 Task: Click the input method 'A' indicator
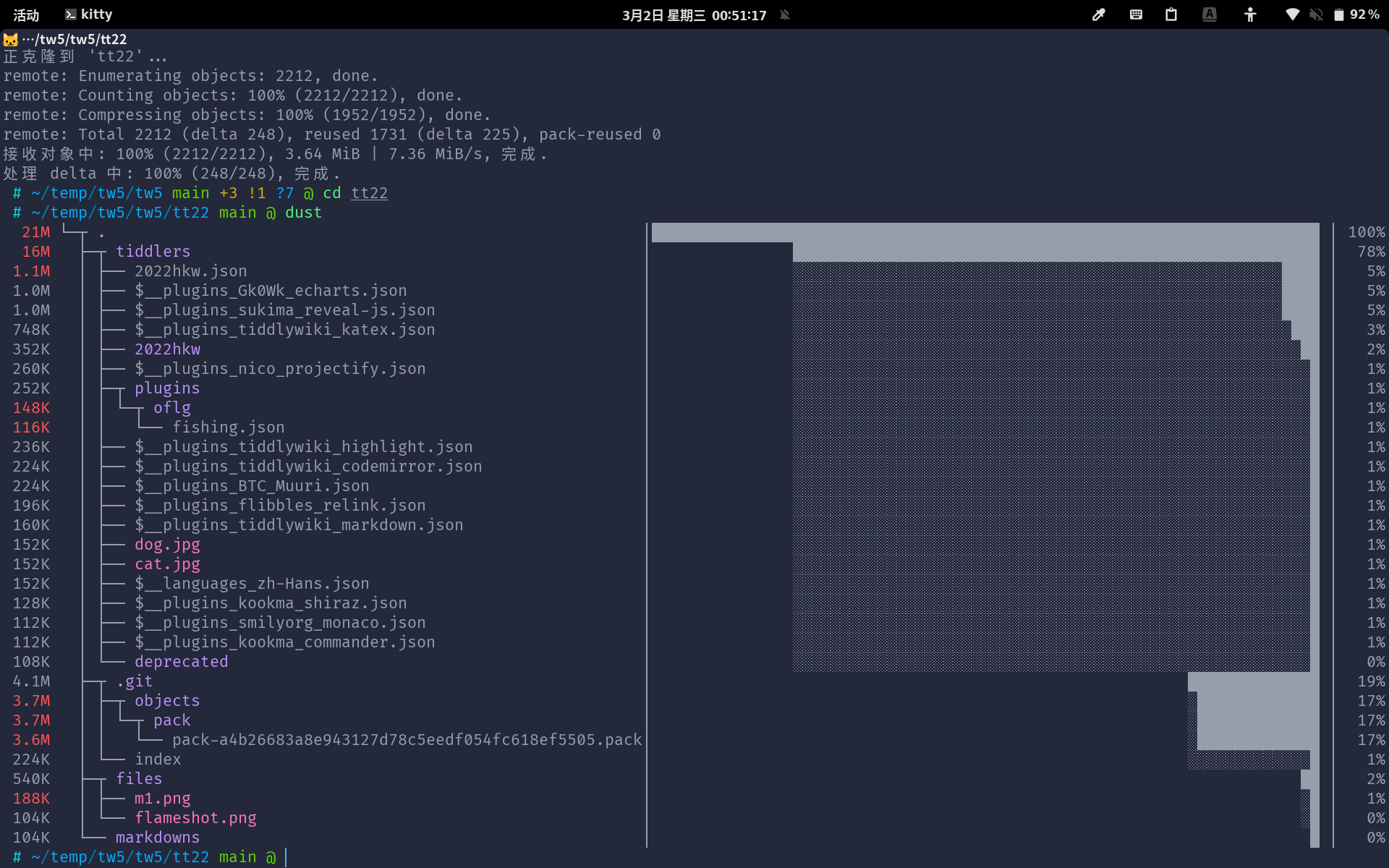(1210, 14)
